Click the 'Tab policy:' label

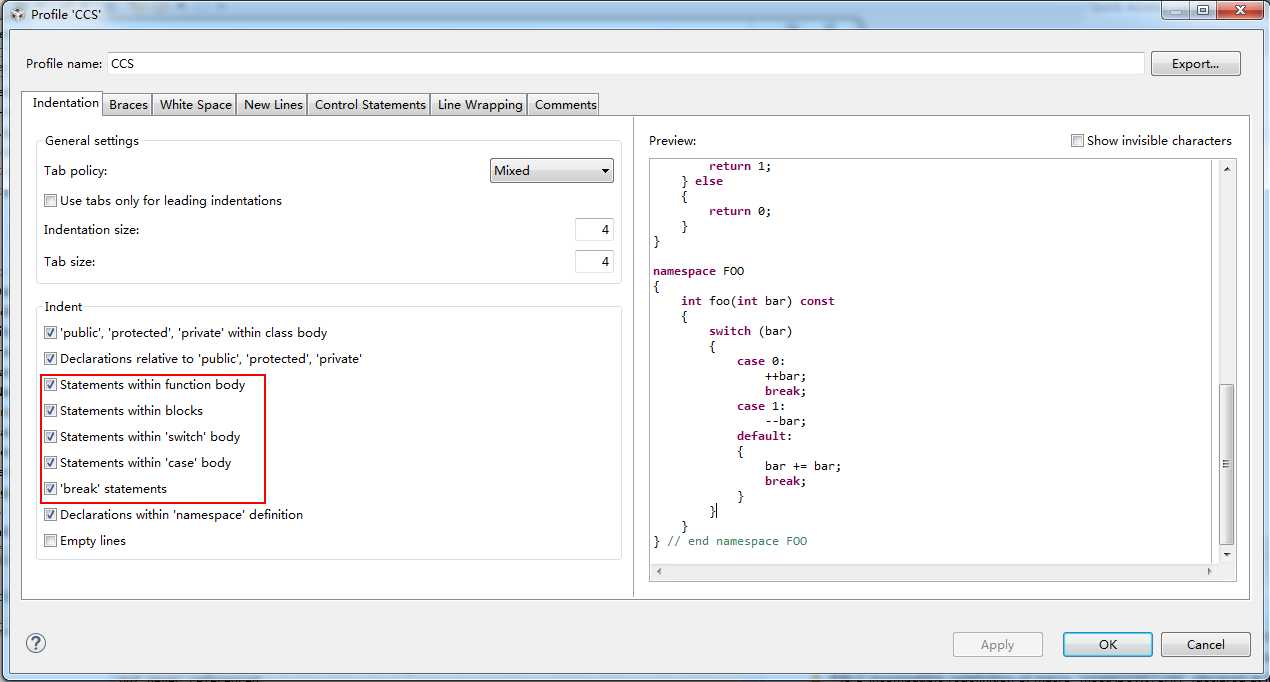pyautogui.click(x=75, y=171)
